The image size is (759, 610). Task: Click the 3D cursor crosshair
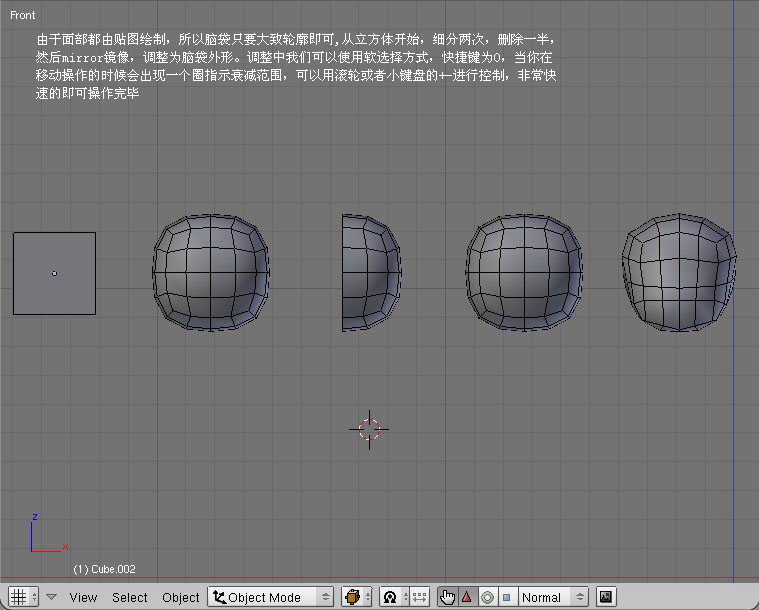(x=369, y=429)
